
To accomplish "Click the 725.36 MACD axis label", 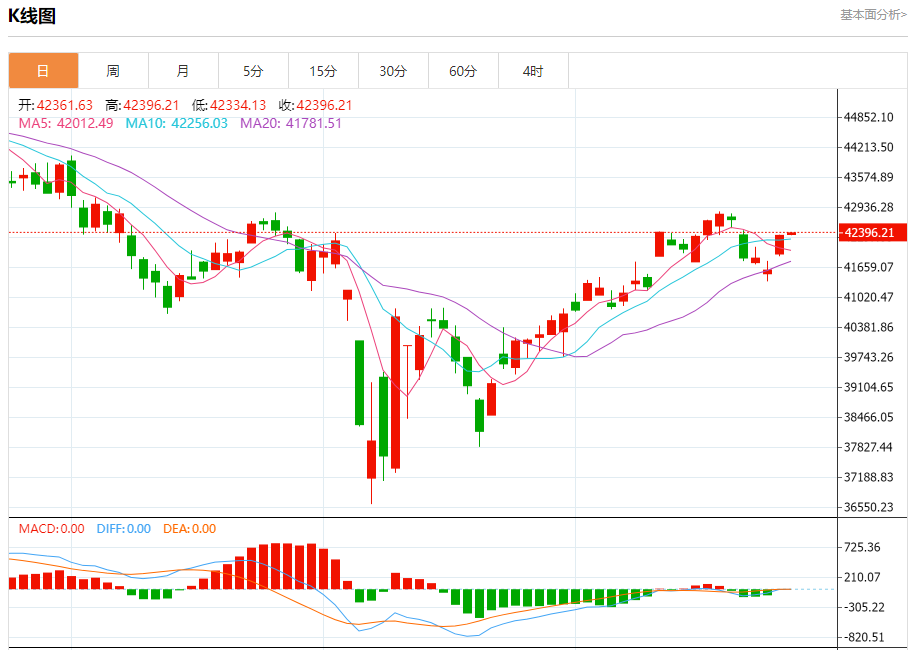I will click(862, 547).
